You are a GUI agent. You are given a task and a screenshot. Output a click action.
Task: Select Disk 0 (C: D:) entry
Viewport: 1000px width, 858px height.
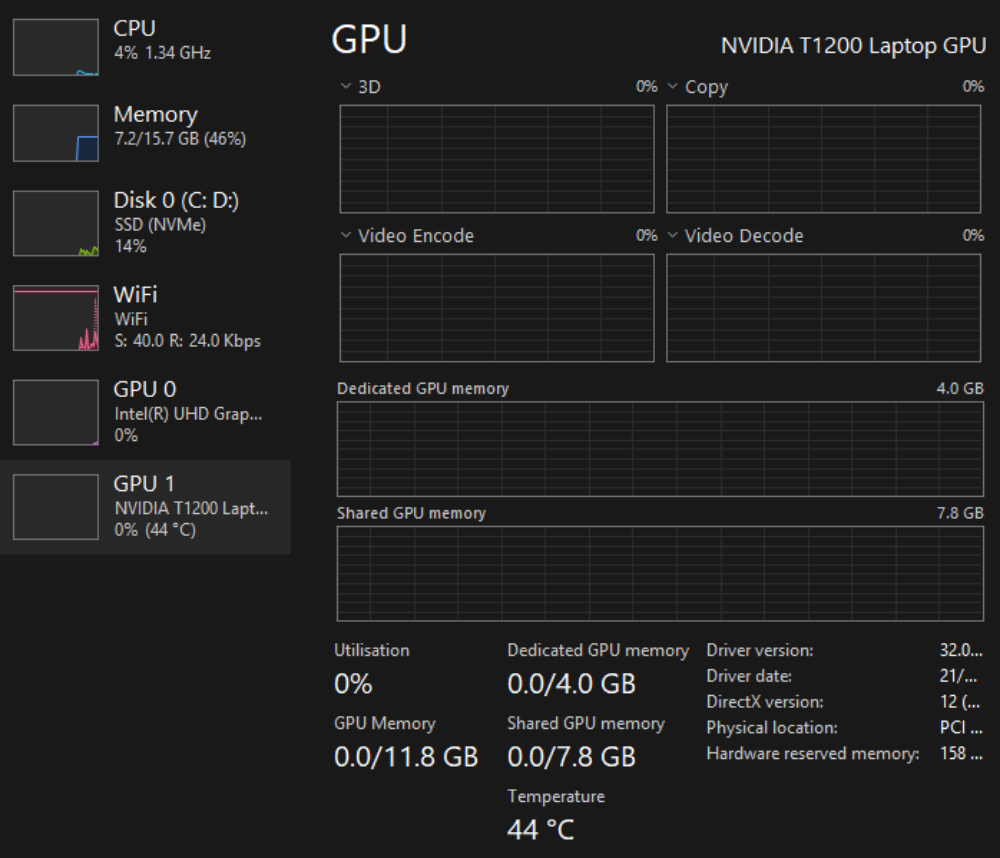[145, 223]
